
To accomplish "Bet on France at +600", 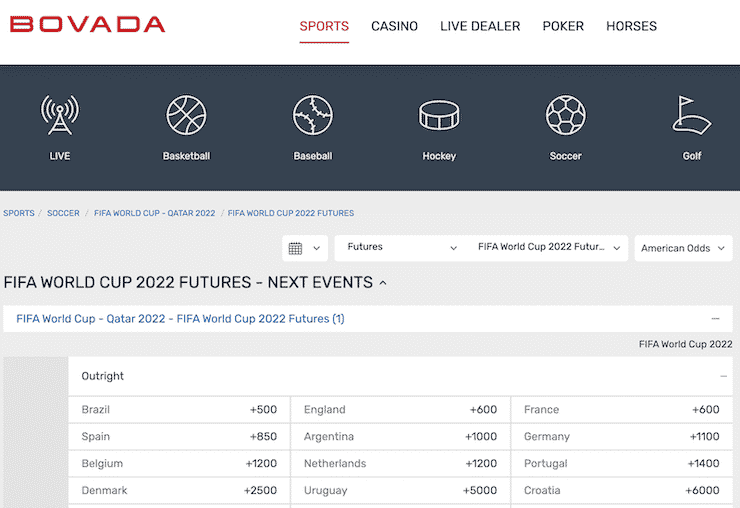I will [622, 409].
